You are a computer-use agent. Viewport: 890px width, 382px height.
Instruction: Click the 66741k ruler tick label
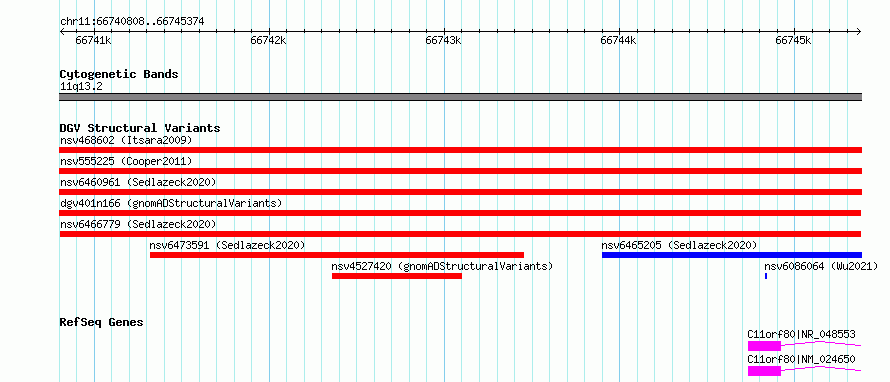tap(94, 41)
